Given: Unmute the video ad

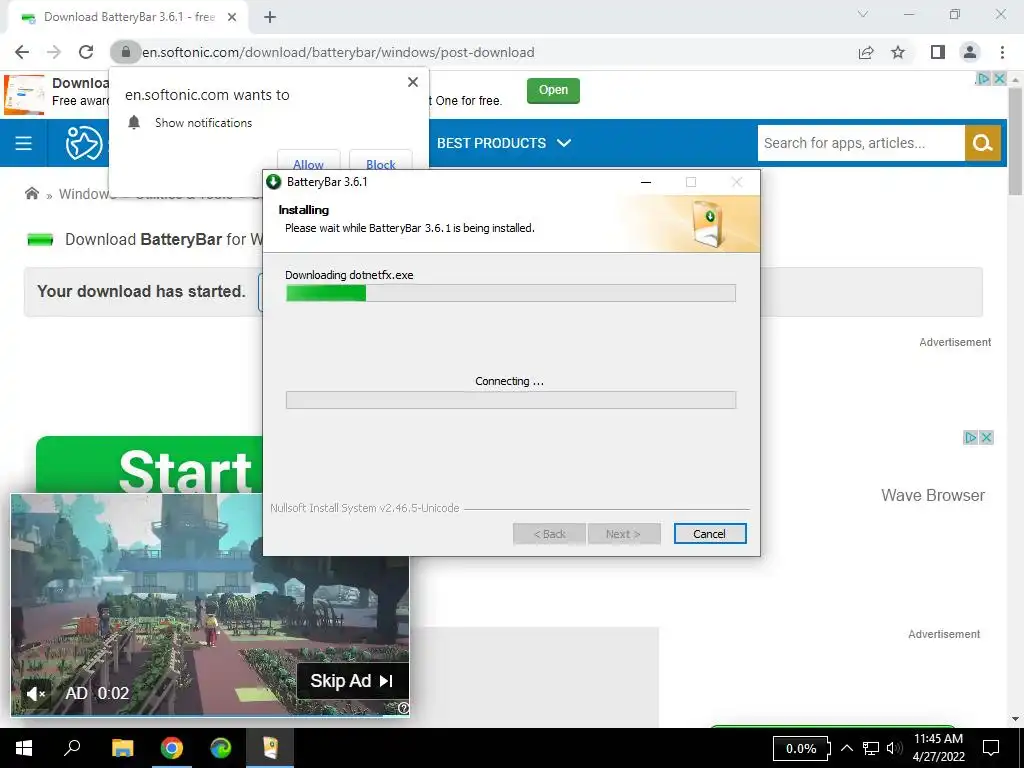Looking at the screenshot, I should coord(35,694).
